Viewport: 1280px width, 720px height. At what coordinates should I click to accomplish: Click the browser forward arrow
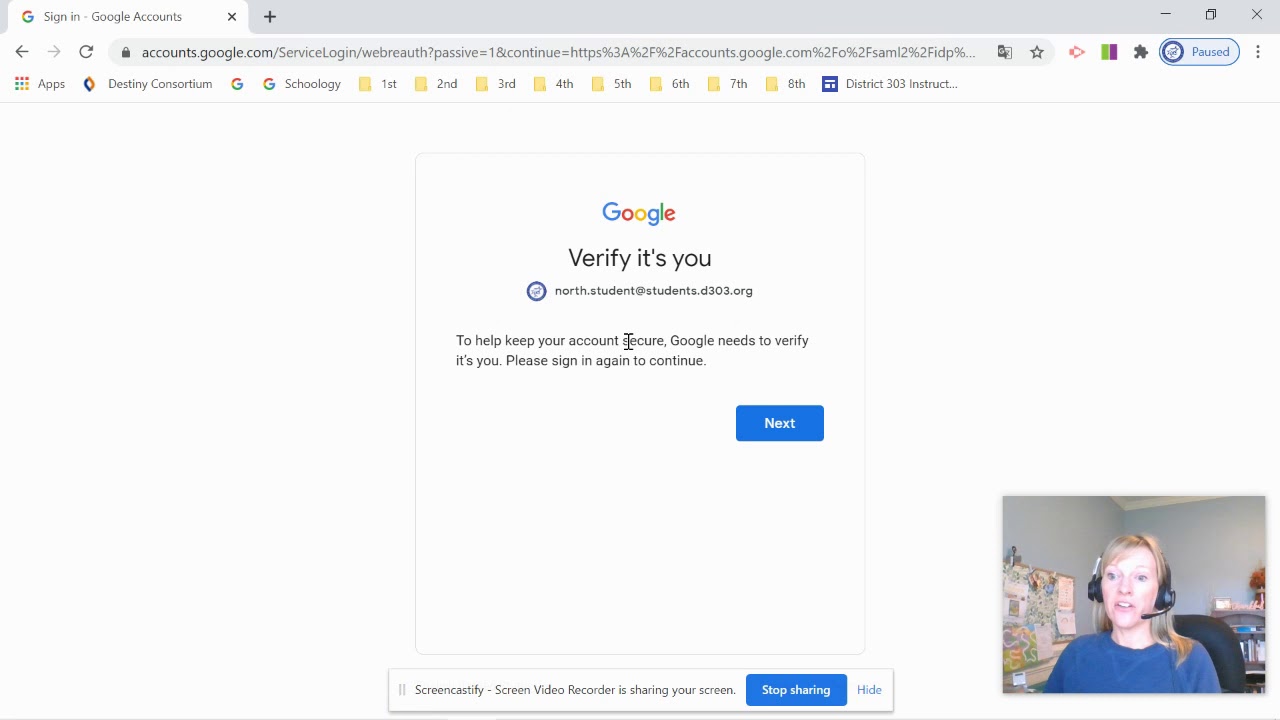[54, 52]
